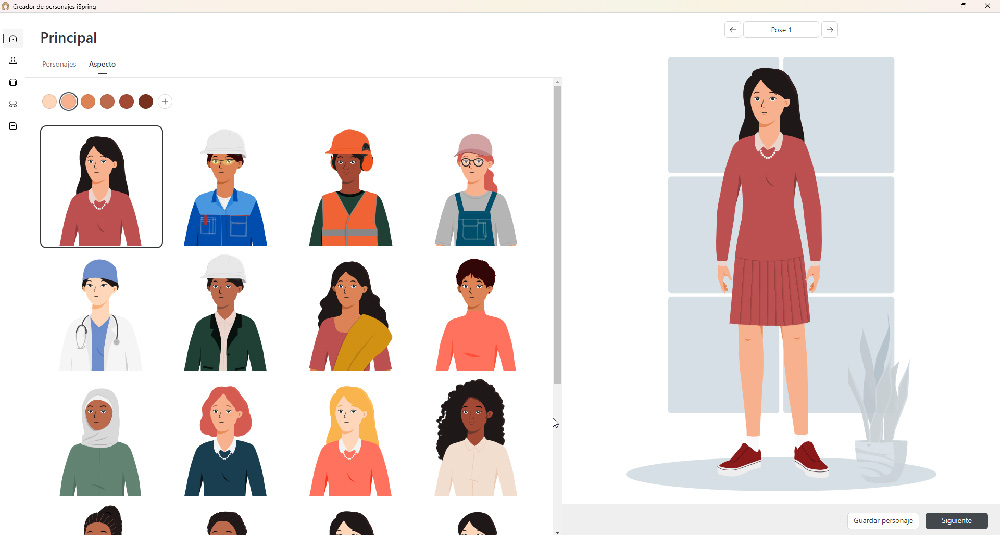Select the woman wearing a gray hijab

pyautogui.click(x=100, y=442)
